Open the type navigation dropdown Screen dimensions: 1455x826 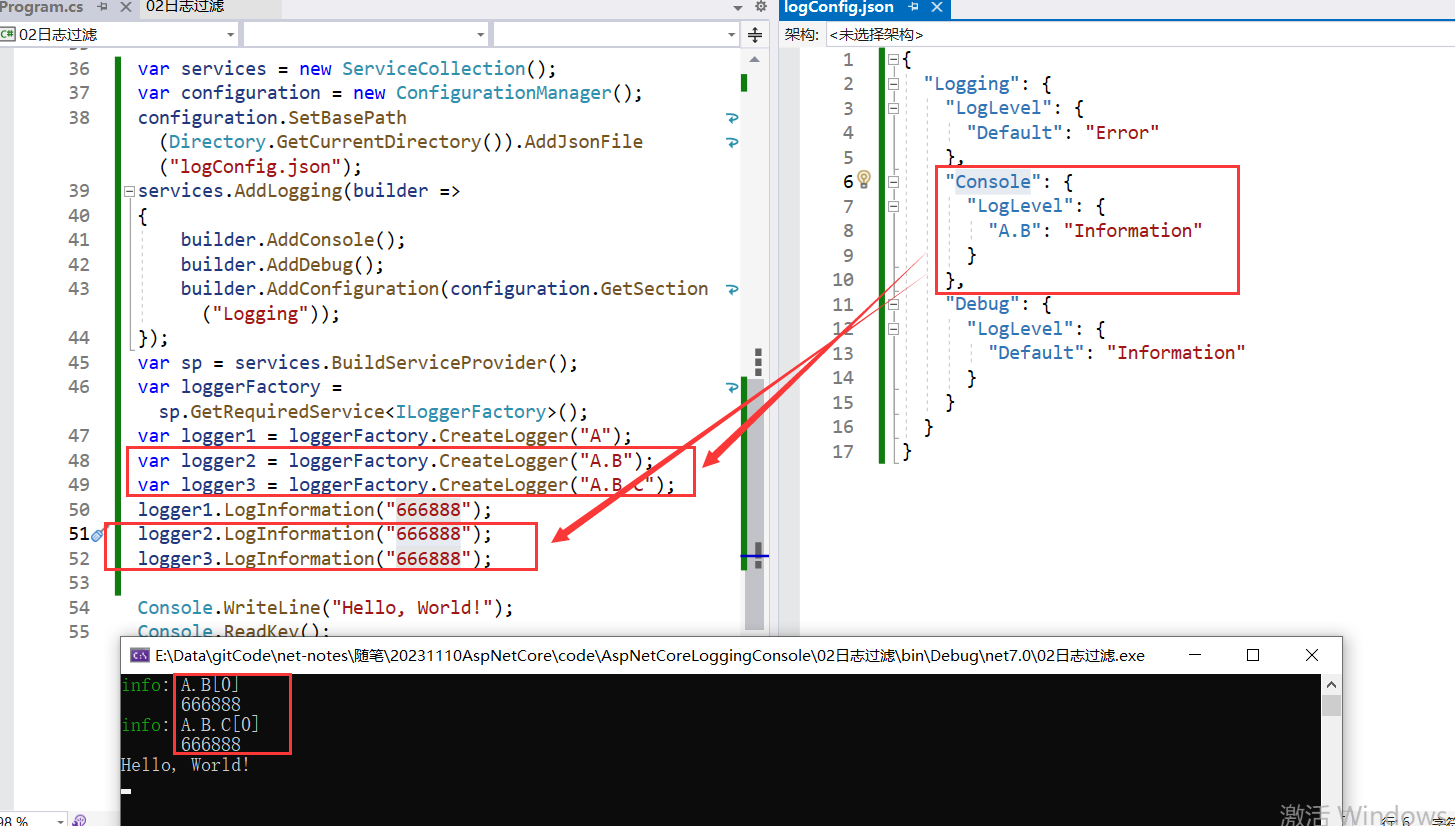(366, 35)
